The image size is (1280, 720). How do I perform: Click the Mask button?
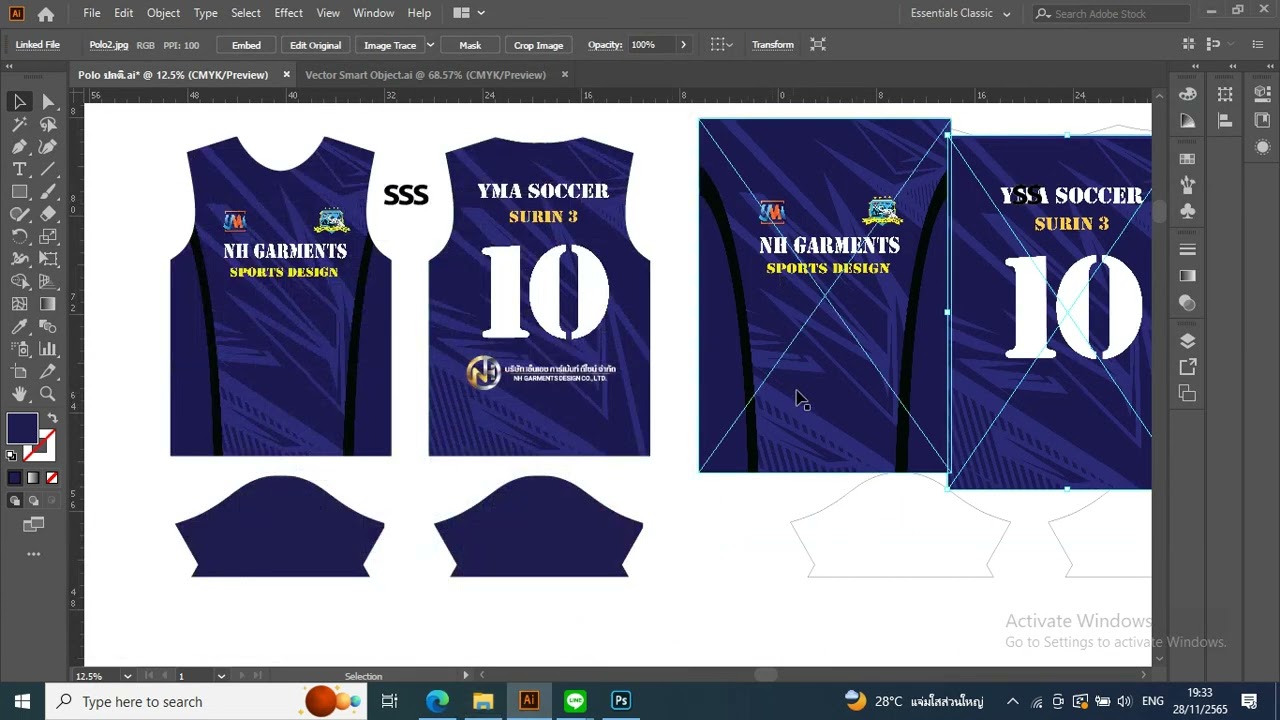[x=470, y=45]
